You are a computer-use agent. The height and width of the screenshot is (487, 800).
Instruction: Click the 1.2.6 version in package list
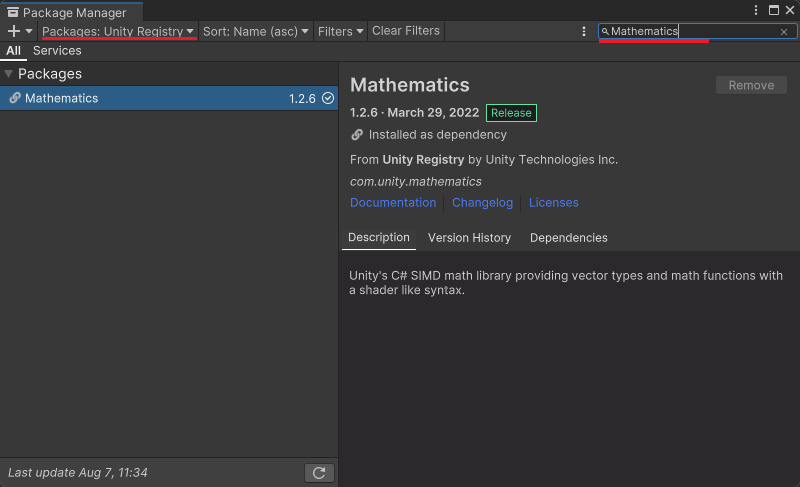tap(302, 98)
